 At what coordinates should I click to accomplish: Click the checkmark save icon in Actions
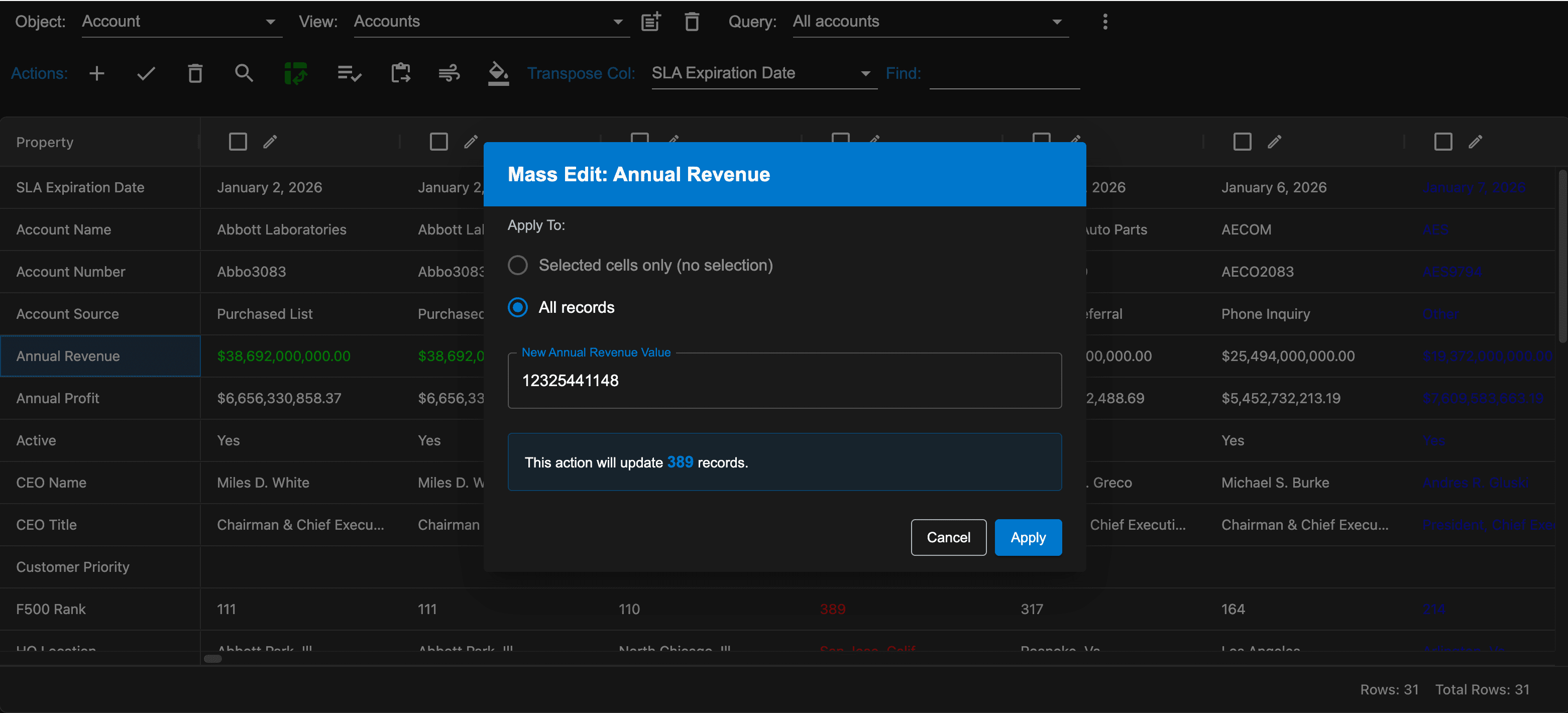coord(146,74)
